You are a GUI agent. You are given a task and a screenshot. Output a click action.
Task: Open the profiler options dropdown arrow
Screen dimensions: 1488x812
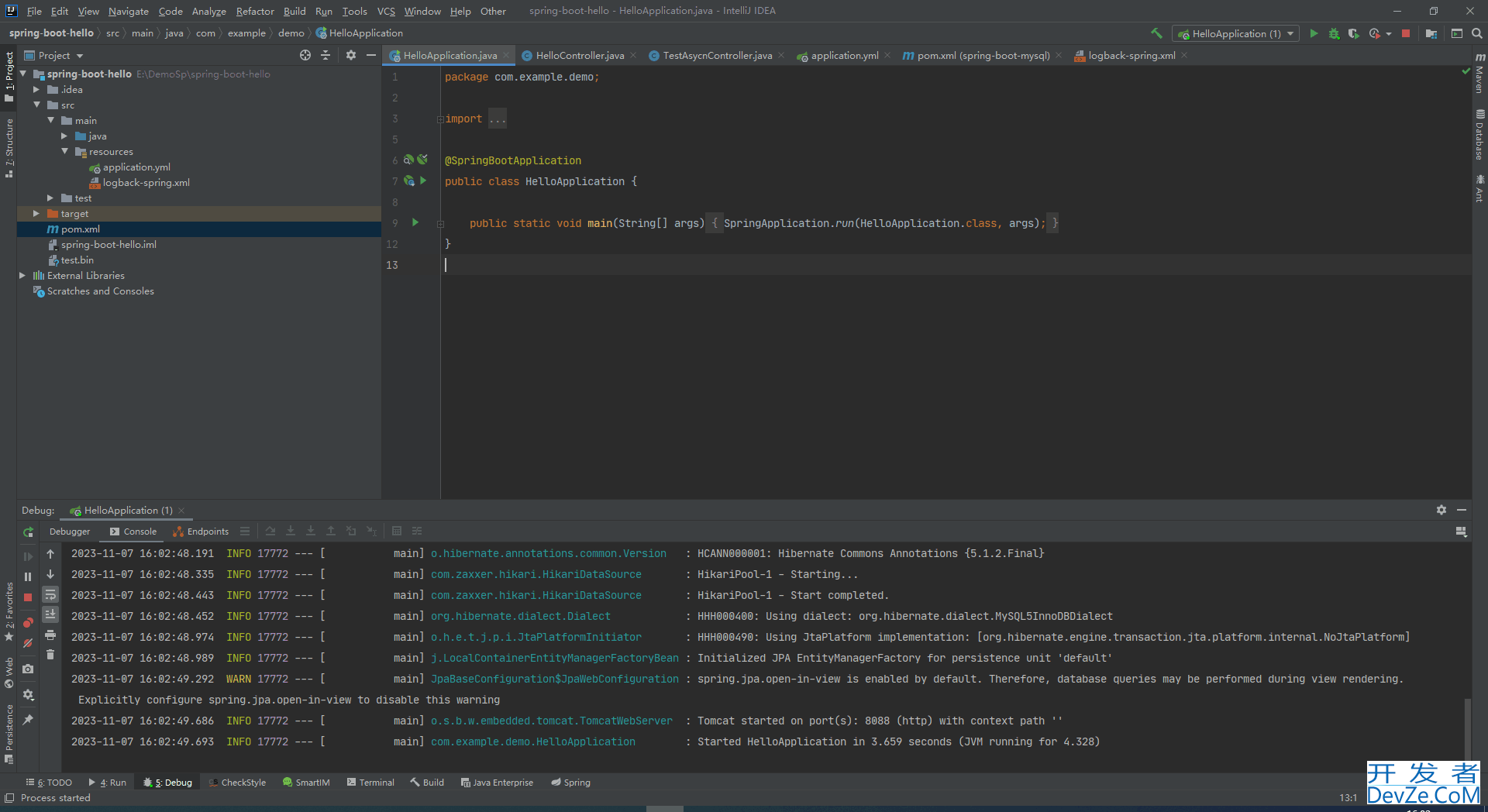coord(1388,34)
